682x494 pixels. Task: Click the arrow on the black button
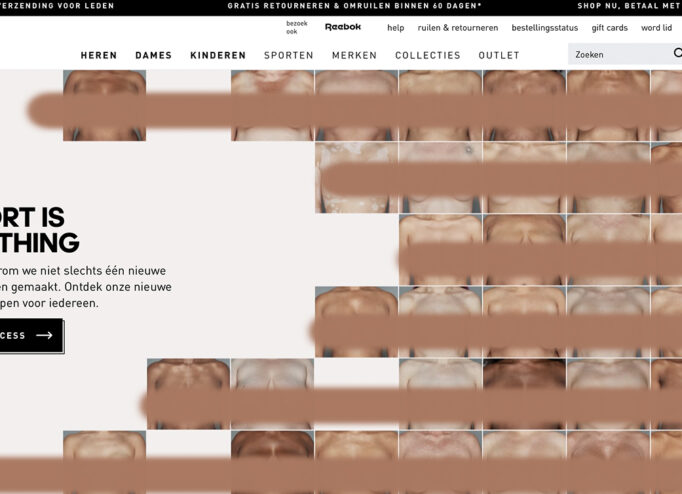coord(44,336)
